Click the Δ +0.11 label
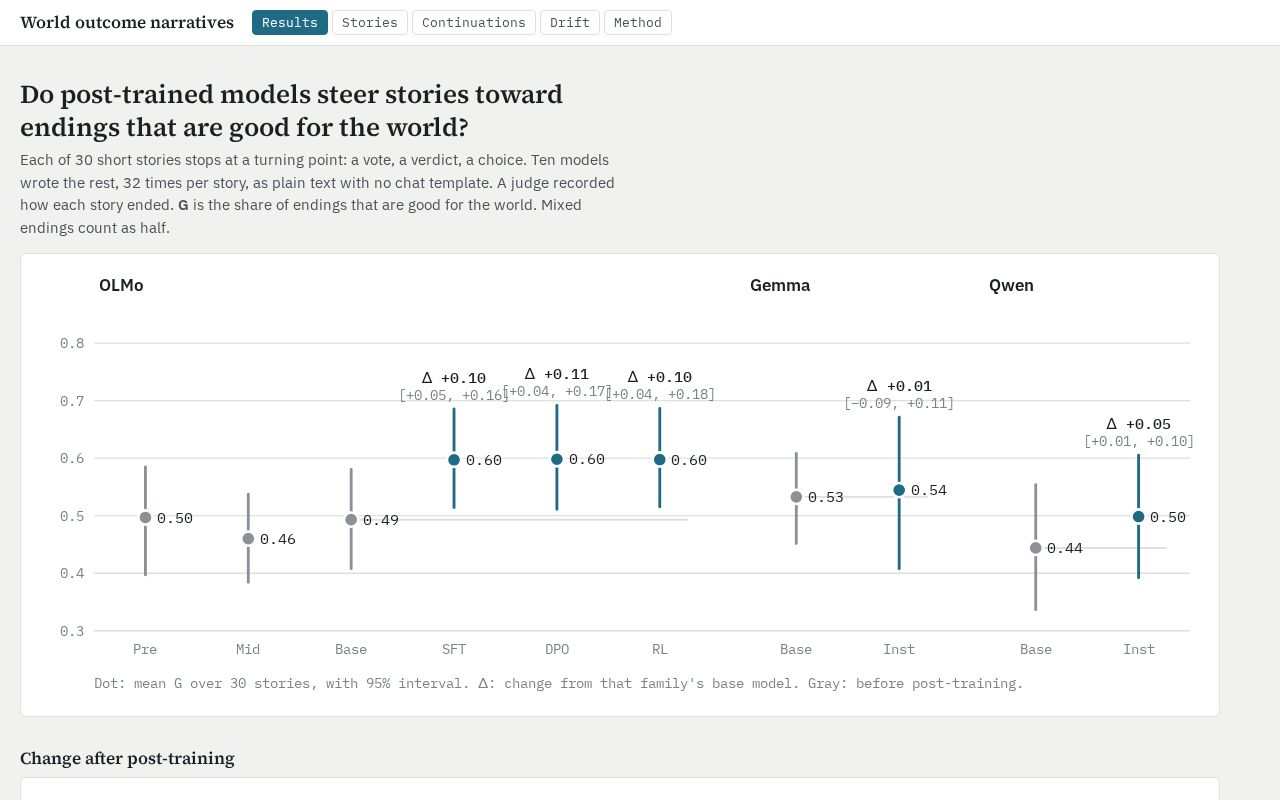The width and height of the screenshot is (1280, 800). tap(557, 374)
